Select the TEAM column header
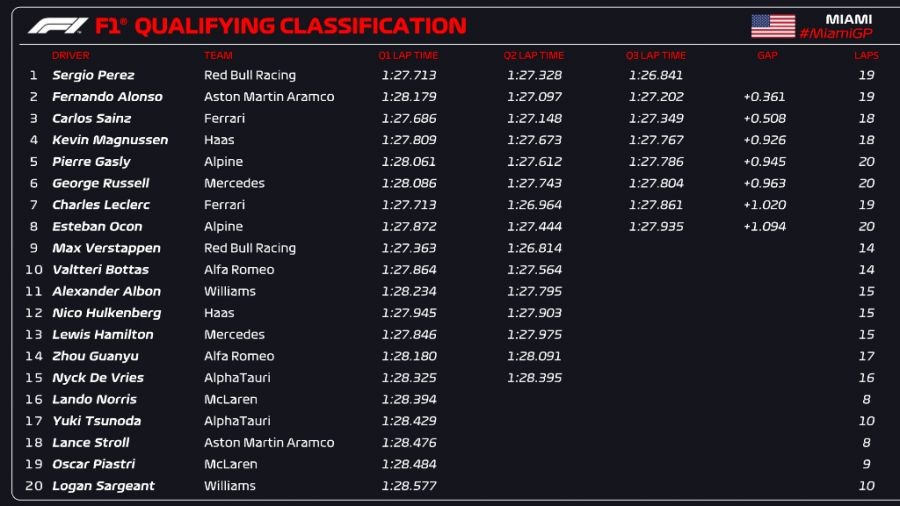The image size is (900, 506). [218, 56]
